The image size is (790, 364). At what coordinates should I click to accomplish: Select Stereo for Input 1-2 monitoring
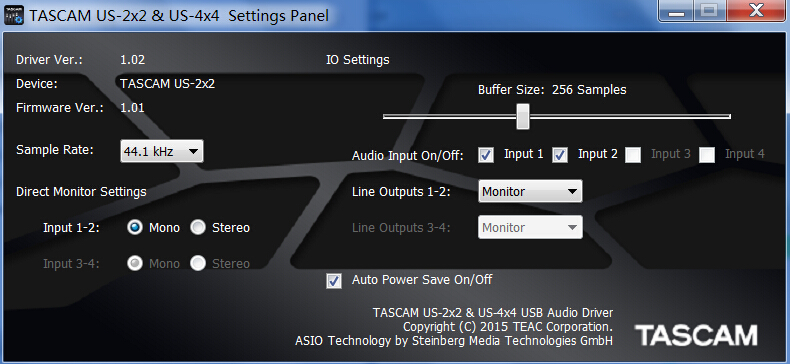tap(198, 228)
